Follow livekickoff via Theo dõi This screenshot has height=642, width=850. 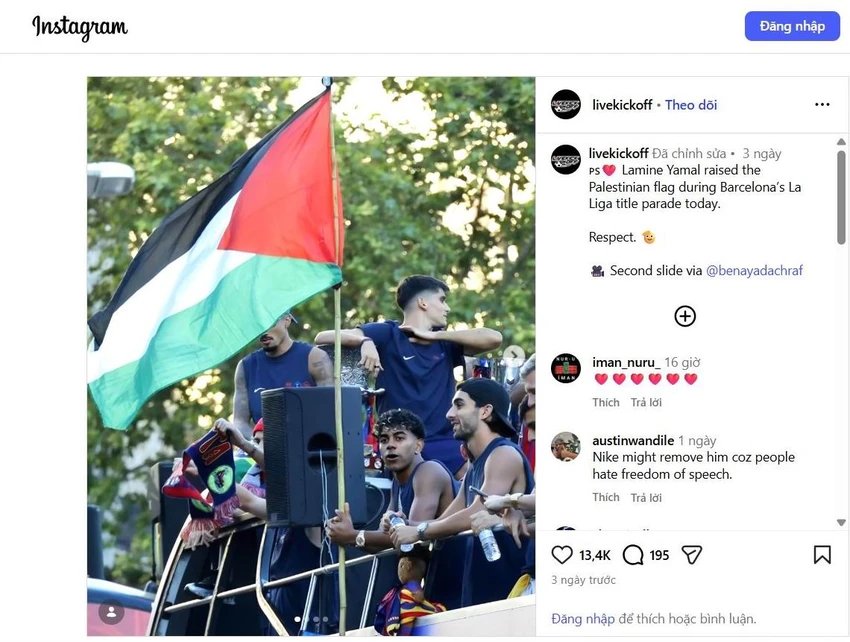coord(691,105)
